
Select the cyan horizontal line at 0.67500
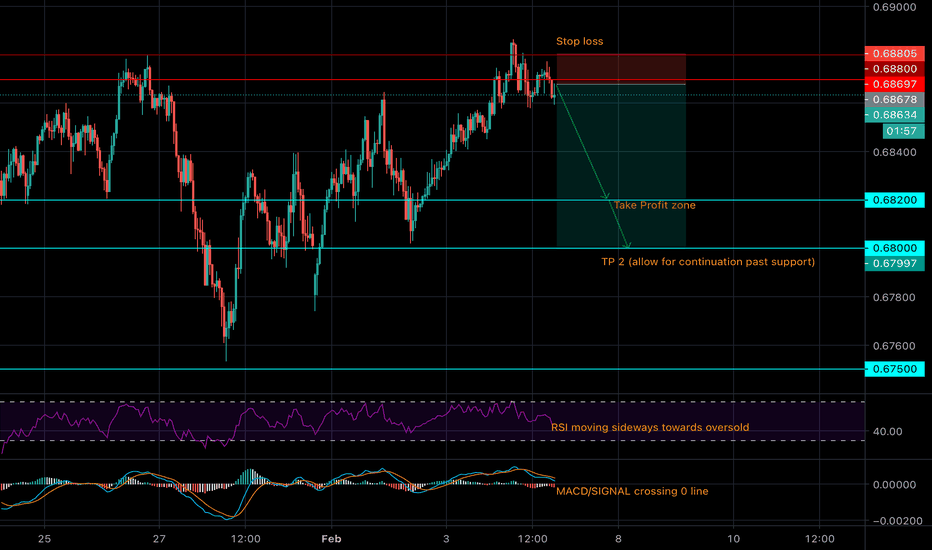tap(432, 369)
